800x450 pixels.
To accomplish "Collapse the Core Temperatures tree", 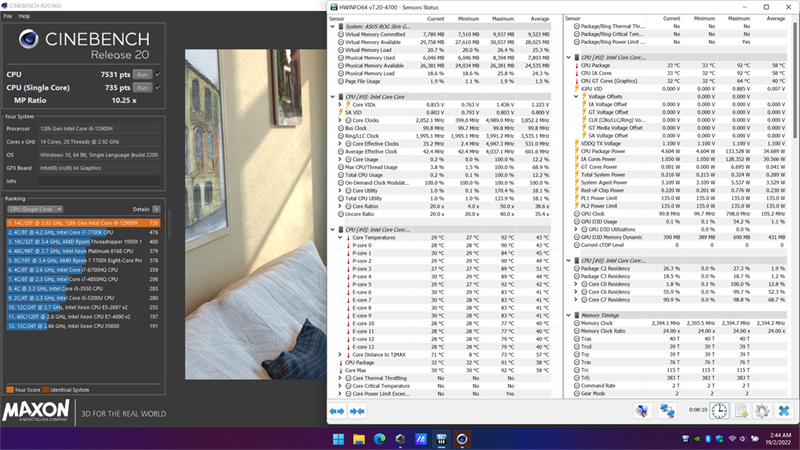I will [x=340, y=238].
